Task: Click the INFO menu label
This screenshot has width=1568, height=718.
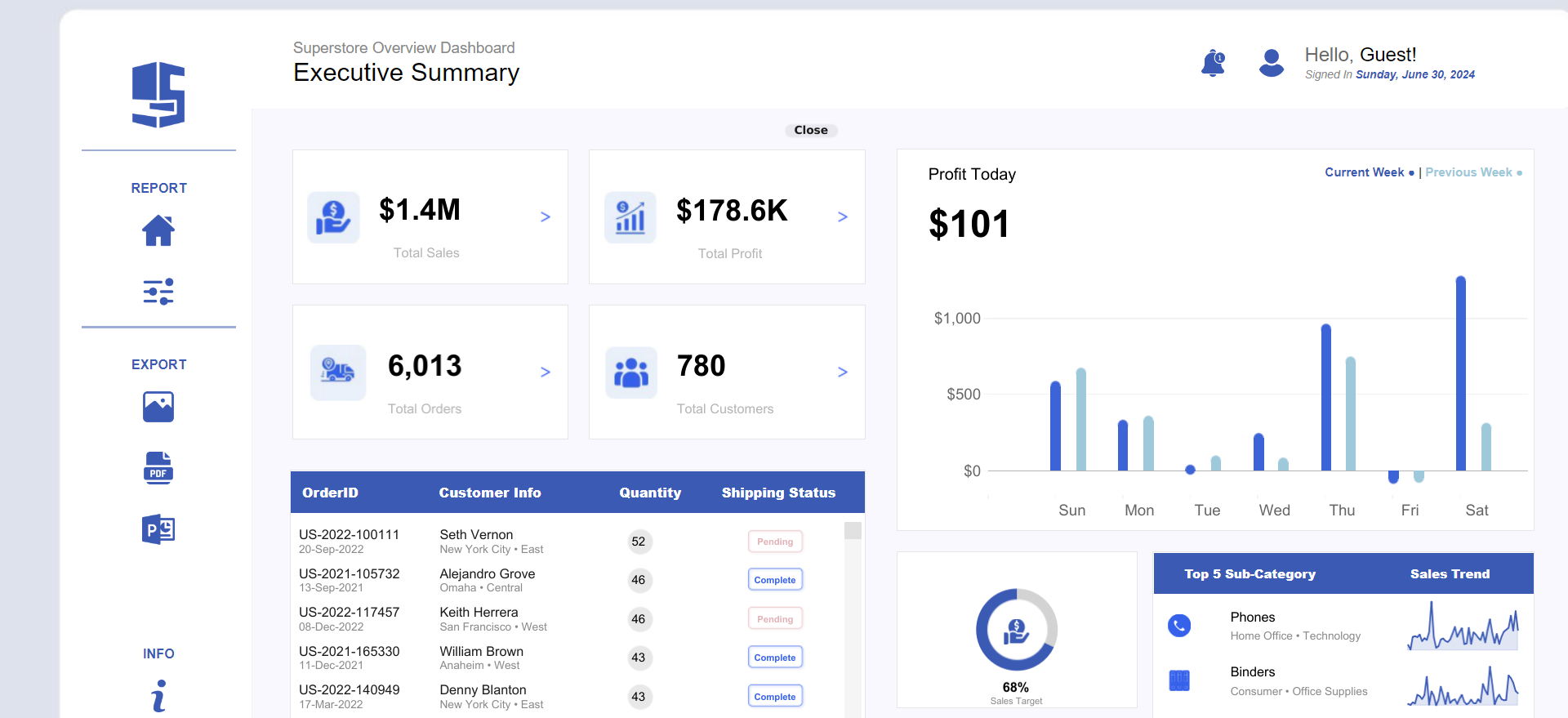Action: point(158,653)
